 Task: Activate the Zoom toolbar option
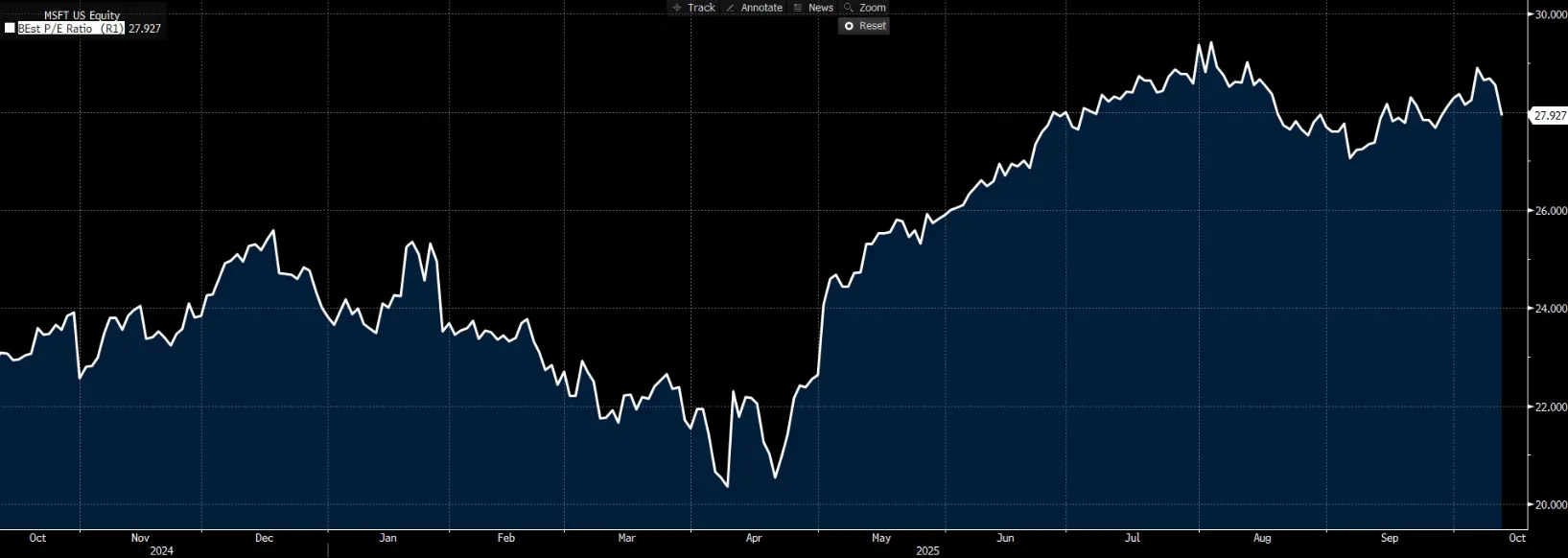[x=872, y=8]
